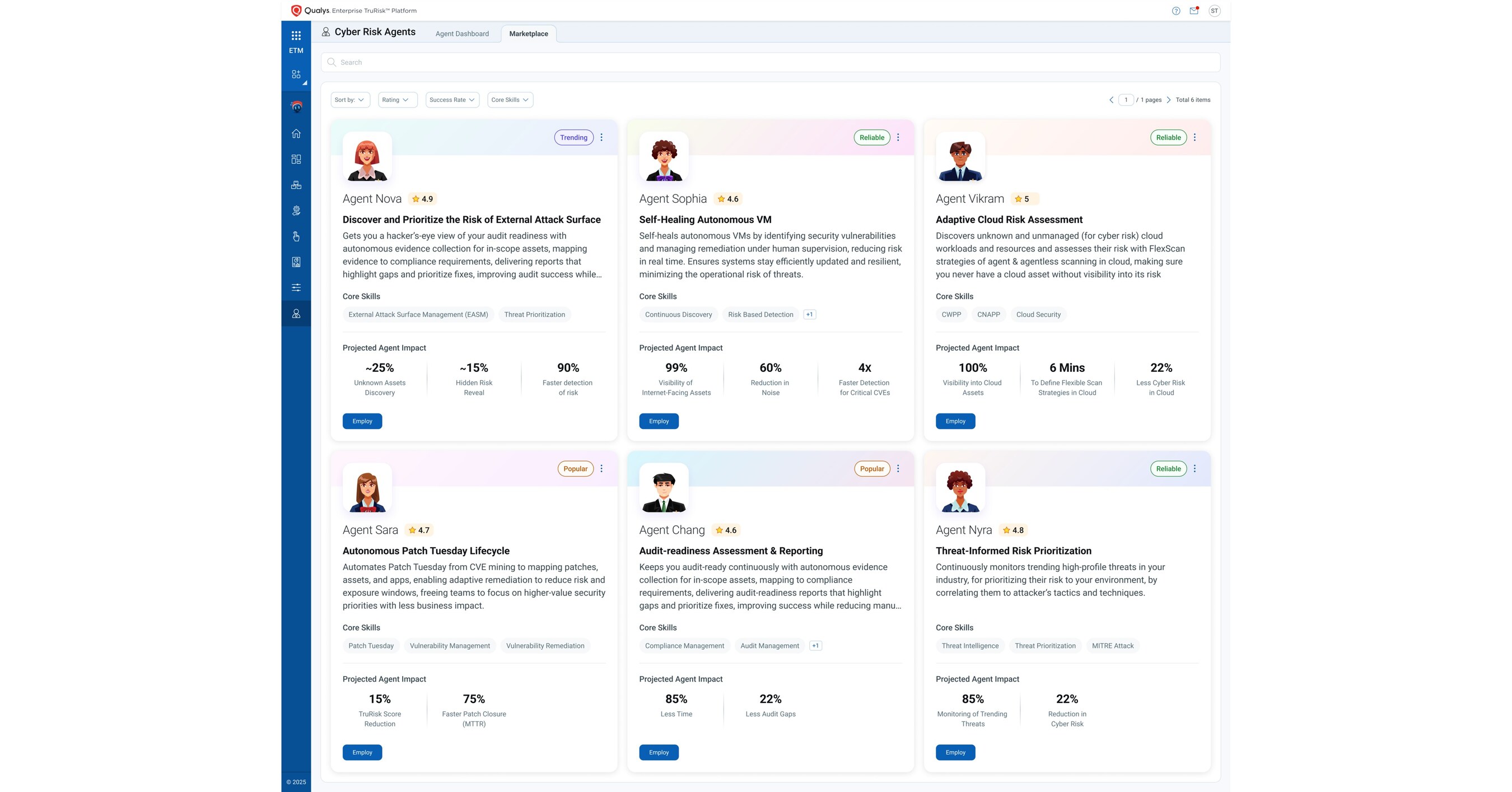Image resolution: width=1512 pixels, height=792 pixels.
Task: Select the Marketplace tab
Action: click(x=528, y=34)
